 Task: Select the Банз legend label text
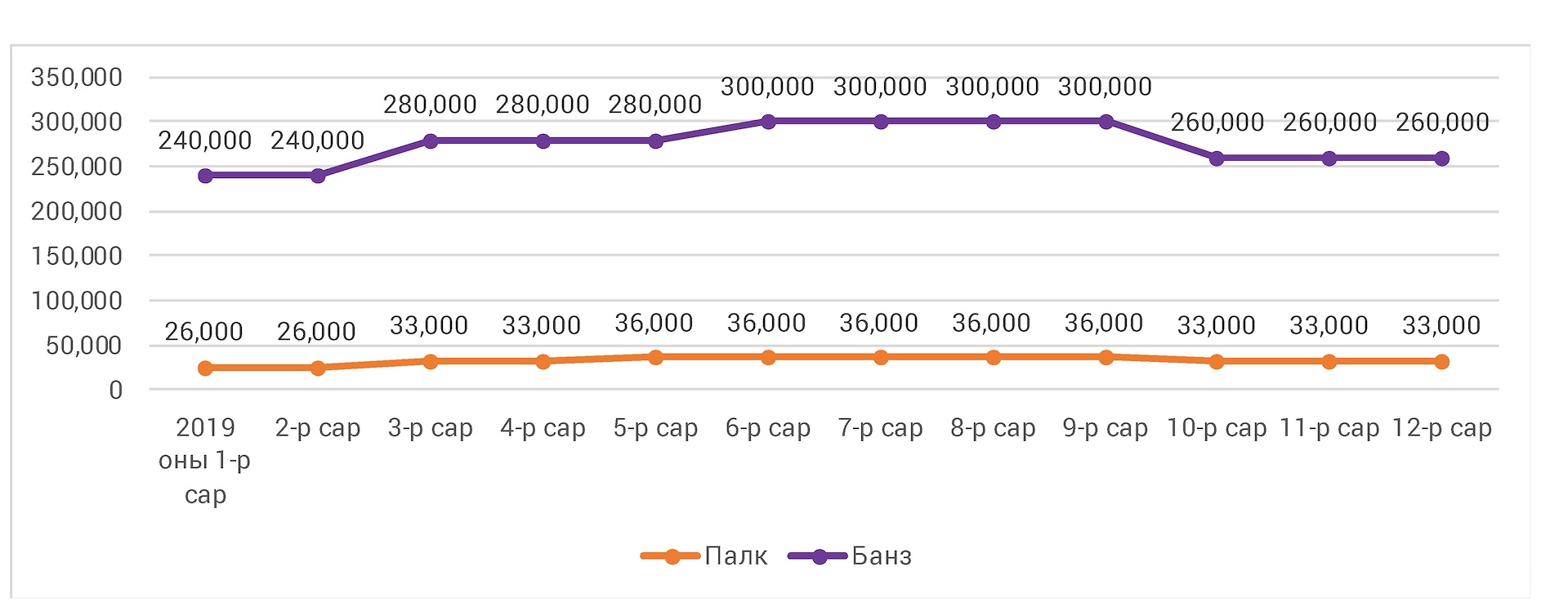tap(882, 556)
